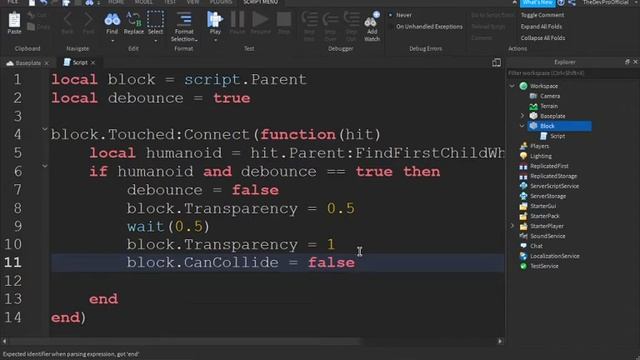640x360 pixels.
Task: Click the scroll right arrow of editor
Action: click(500, 341)
